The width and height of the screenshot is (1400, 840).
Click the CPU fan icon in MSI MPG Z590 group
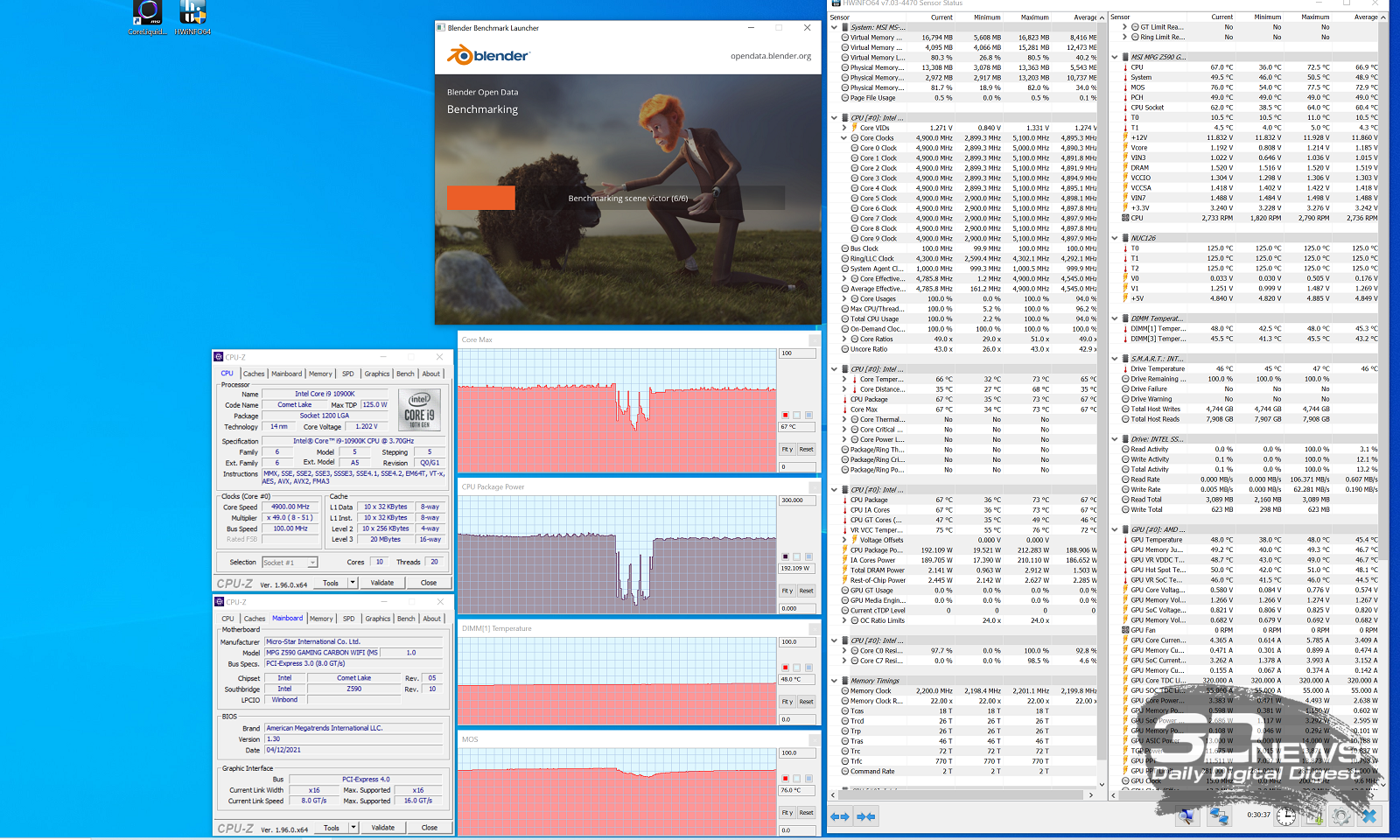[1125, 218]
